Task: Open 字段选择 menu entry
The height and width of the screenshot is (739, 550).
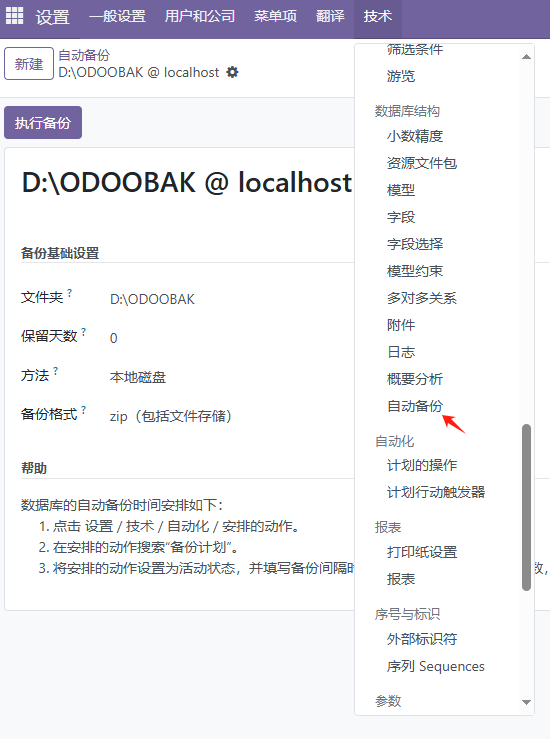Action: point(415,244)
